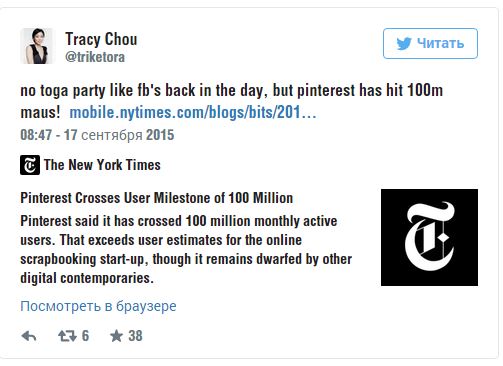Click Посмотреть в браузере link
This screenshot has width=503, height=366.
point(98,306)
